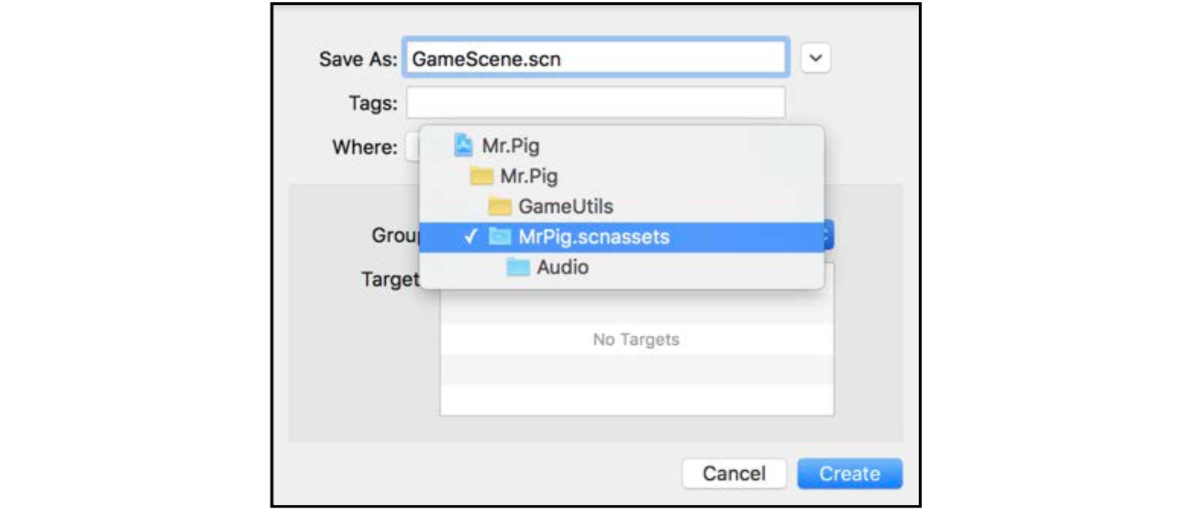Click the Tags input field
Image resolution: width=1204 pixels, height=514 pixels.
[x=595, y=103]
